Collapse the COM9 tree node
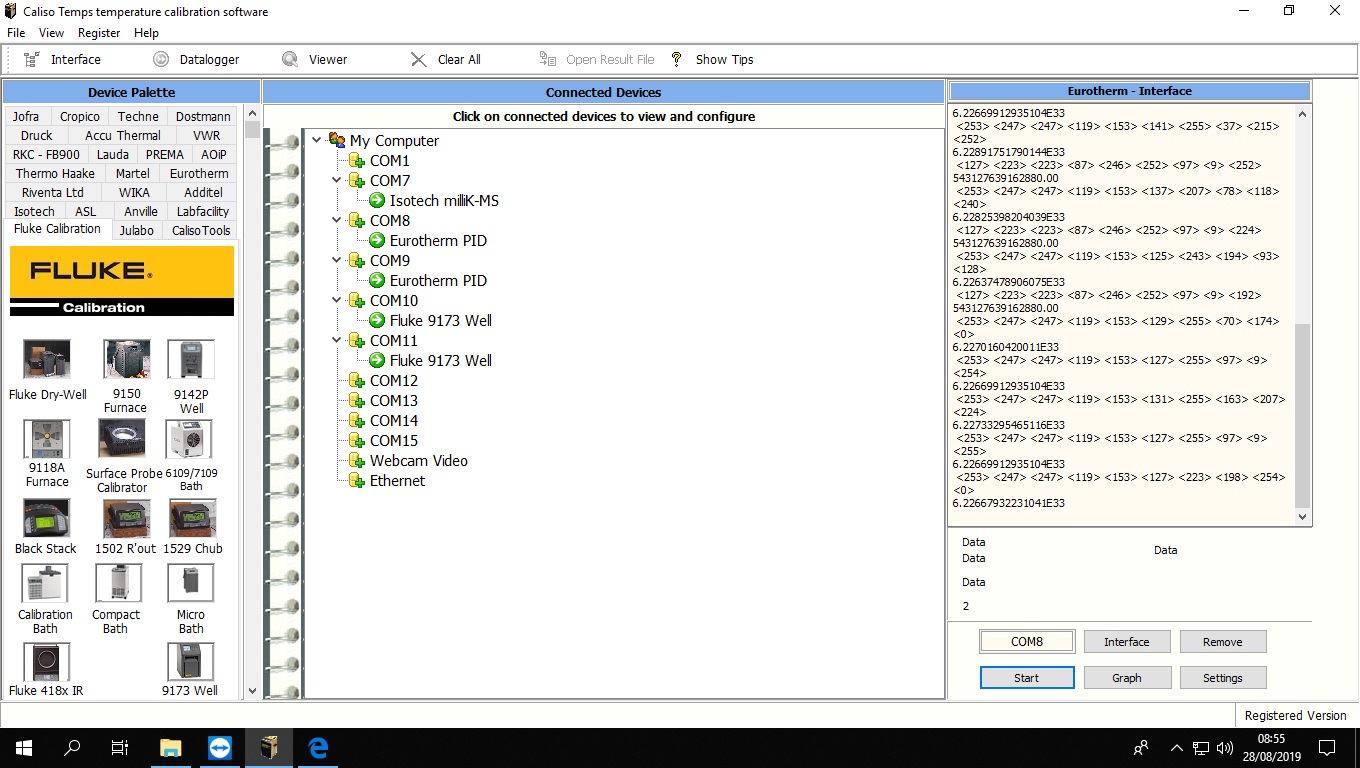This screenshot has width=1360, height=768. (x=337, y=260)
